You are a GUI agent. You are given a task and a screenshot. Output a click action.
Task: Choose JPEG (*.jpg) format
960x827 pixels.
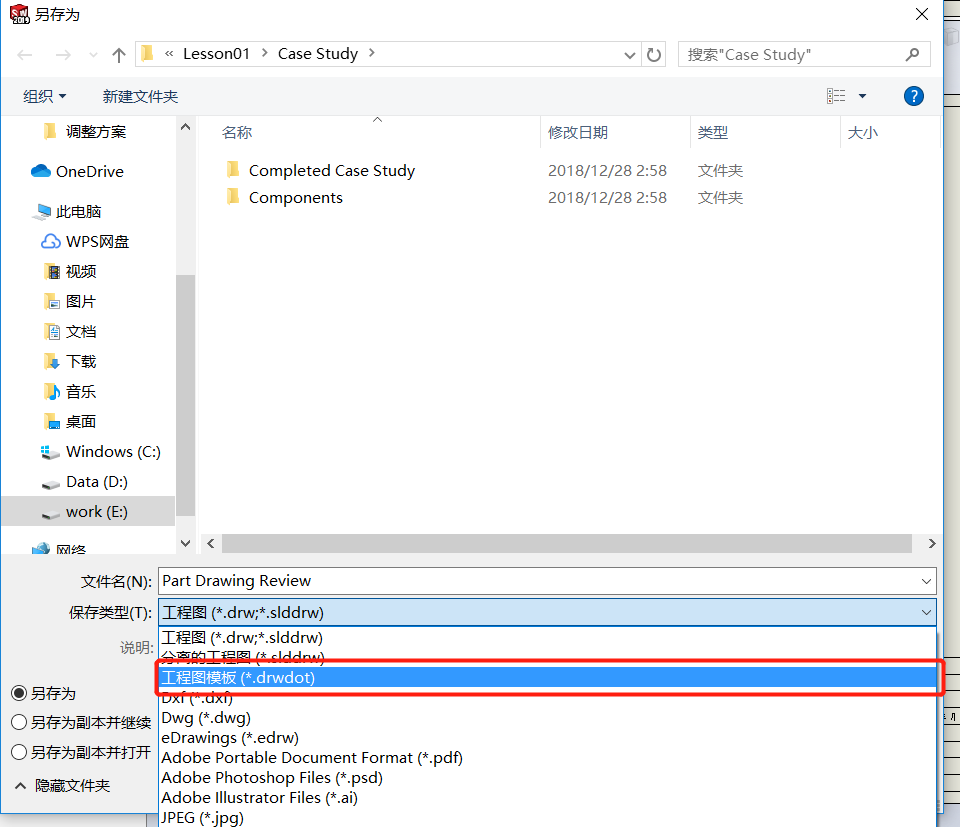point(547,818)
